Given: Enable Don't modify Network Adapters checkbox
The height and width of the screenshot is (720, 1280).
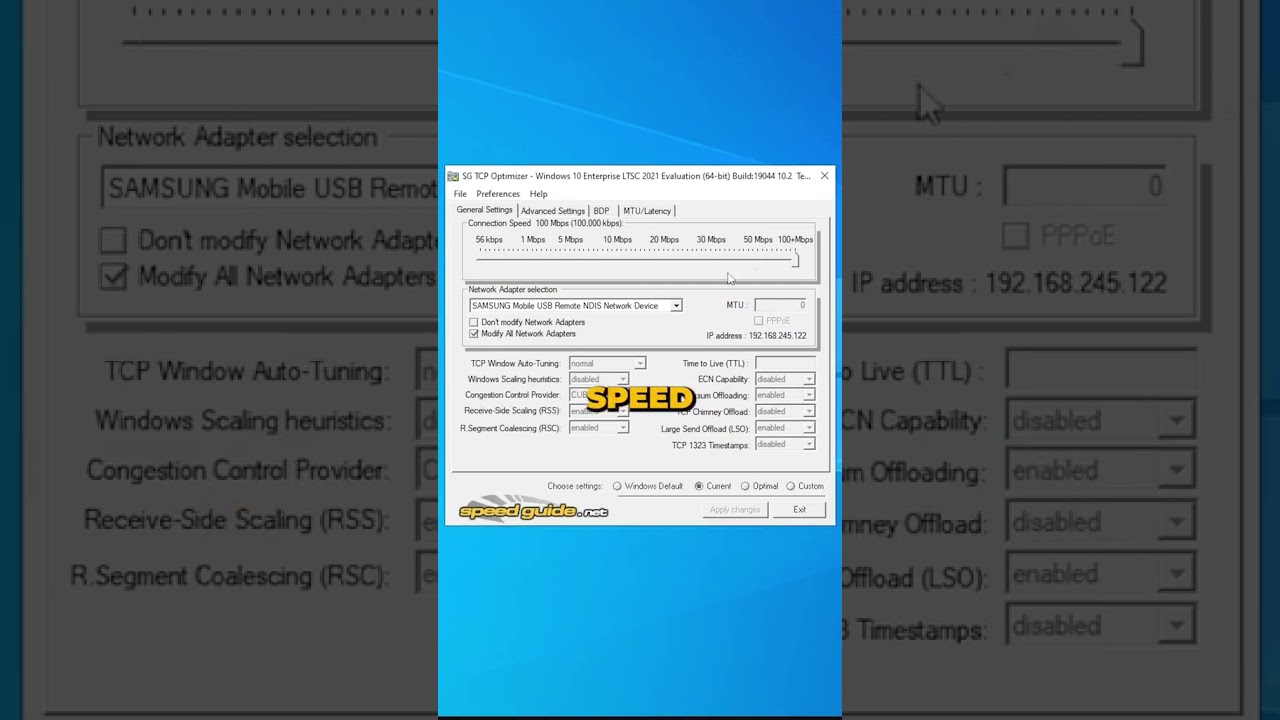Looking at the screenshot, I should point(474,322).
